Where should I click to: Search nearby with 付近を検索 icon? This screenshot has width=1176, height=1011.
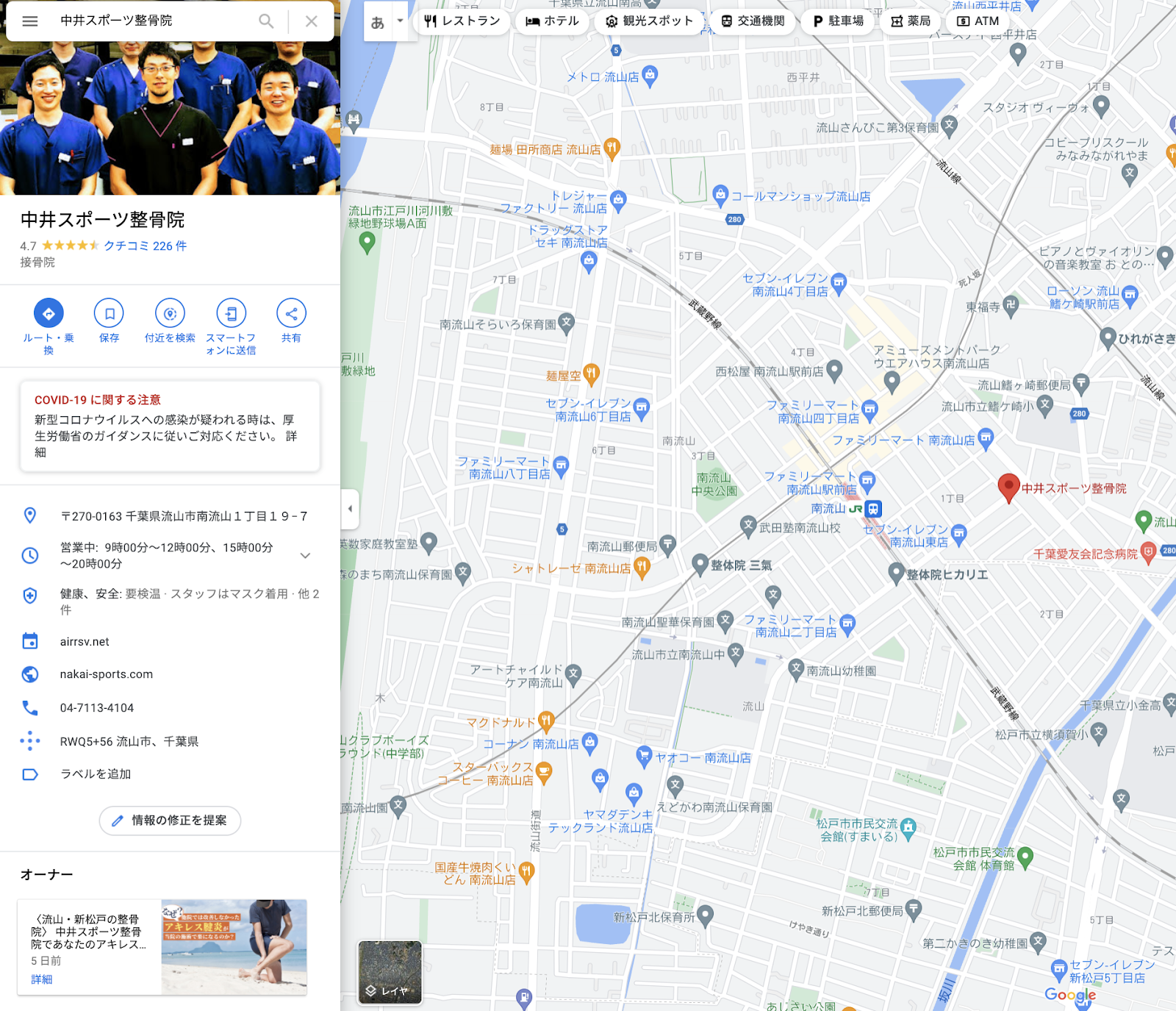click(170, 313)
